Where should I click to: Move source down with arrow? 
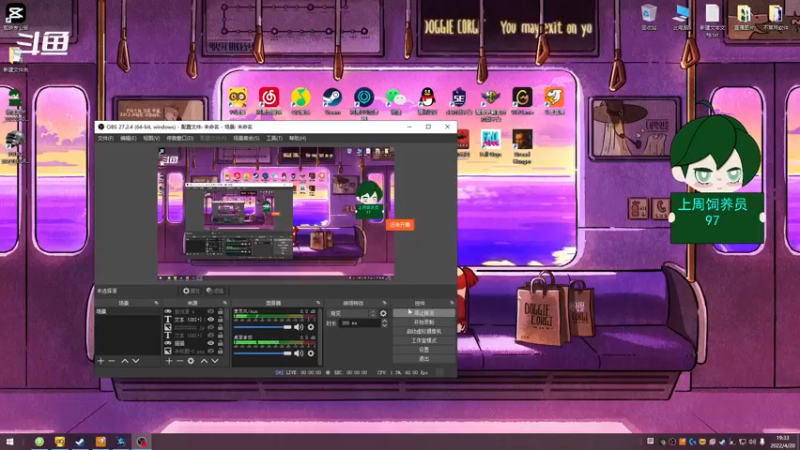point(215,361)
